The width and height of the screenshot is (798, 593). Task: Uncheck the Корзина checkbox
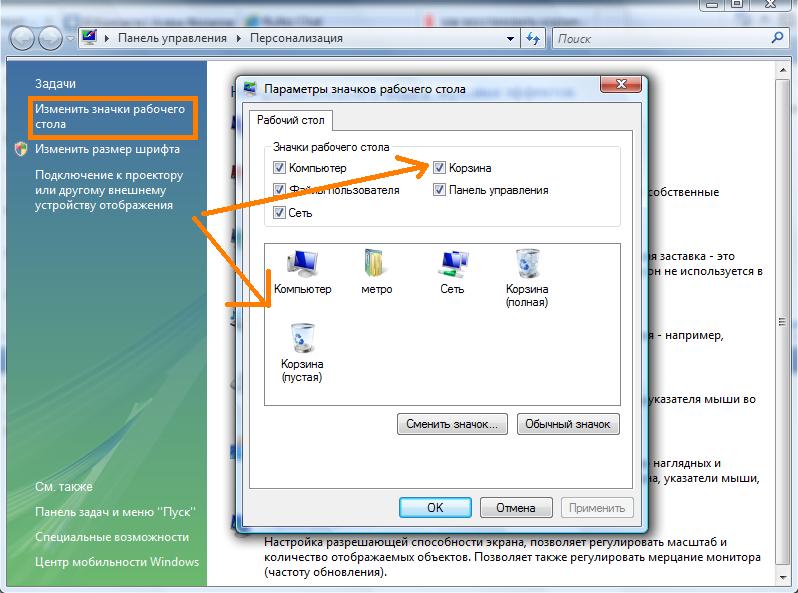[x=439, y=169]
